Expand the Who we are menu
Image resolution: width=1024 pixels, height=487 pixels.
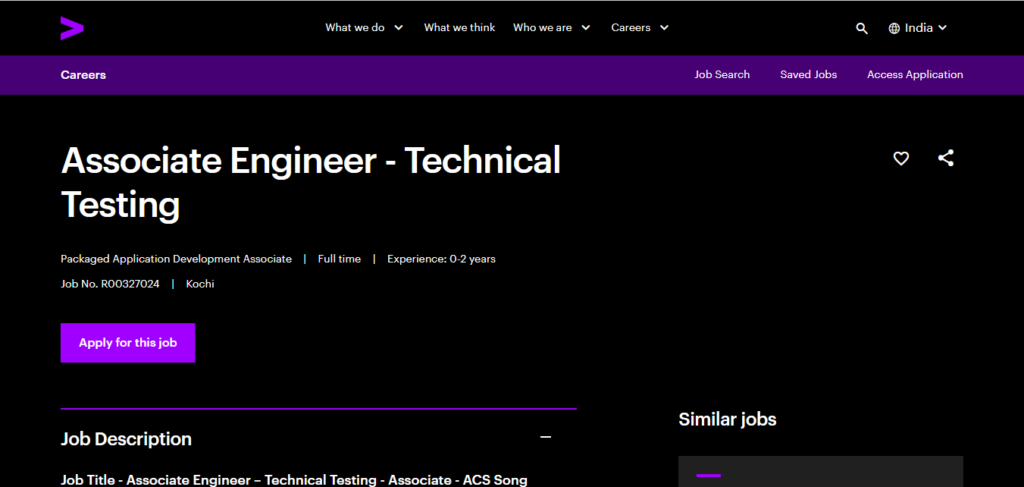[x=552, y=27]
